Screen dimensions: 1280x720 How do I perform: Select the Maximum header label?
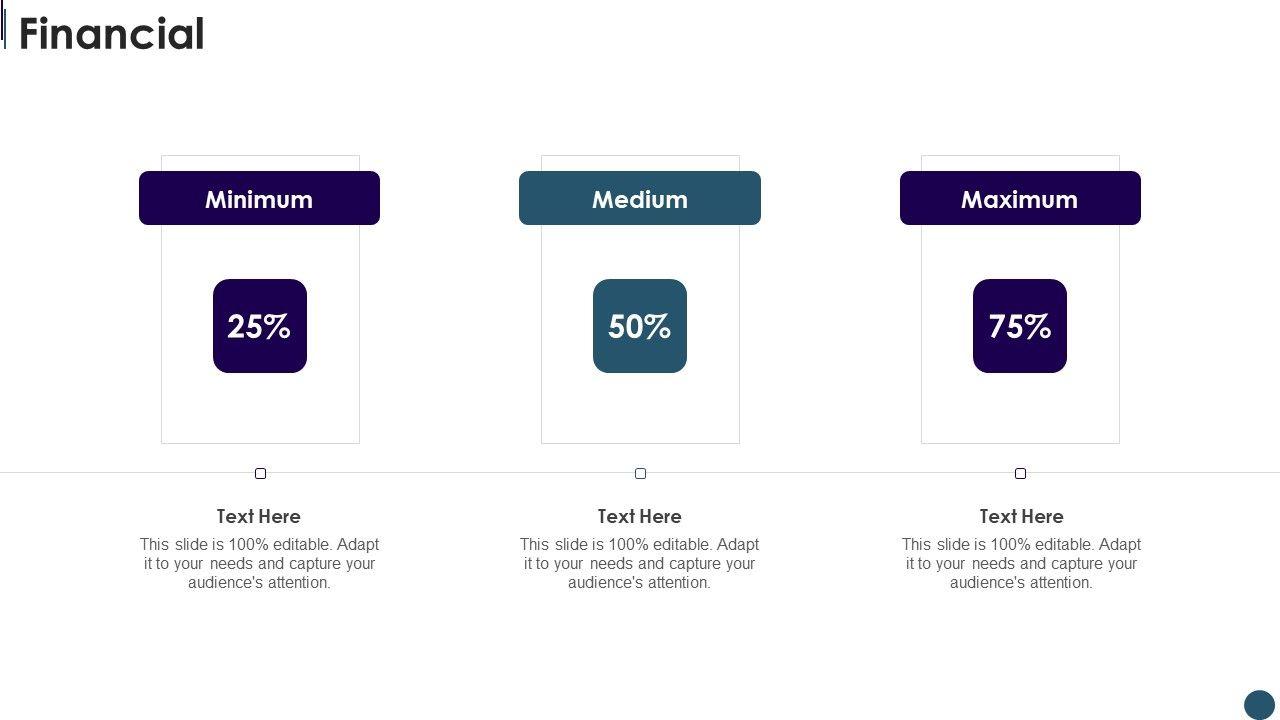point(1020,199)
